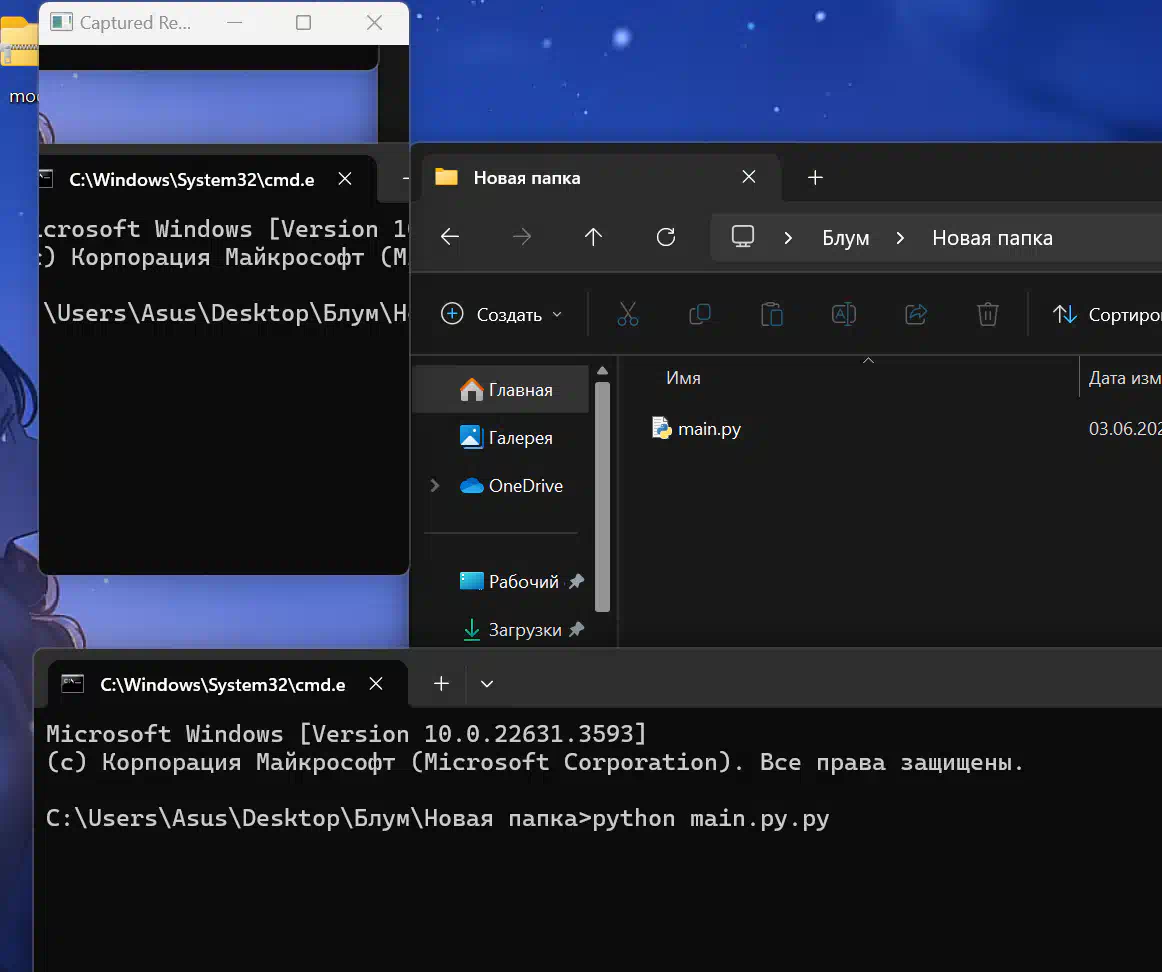
Task: Select the main.py file
Action: point(696,429)
